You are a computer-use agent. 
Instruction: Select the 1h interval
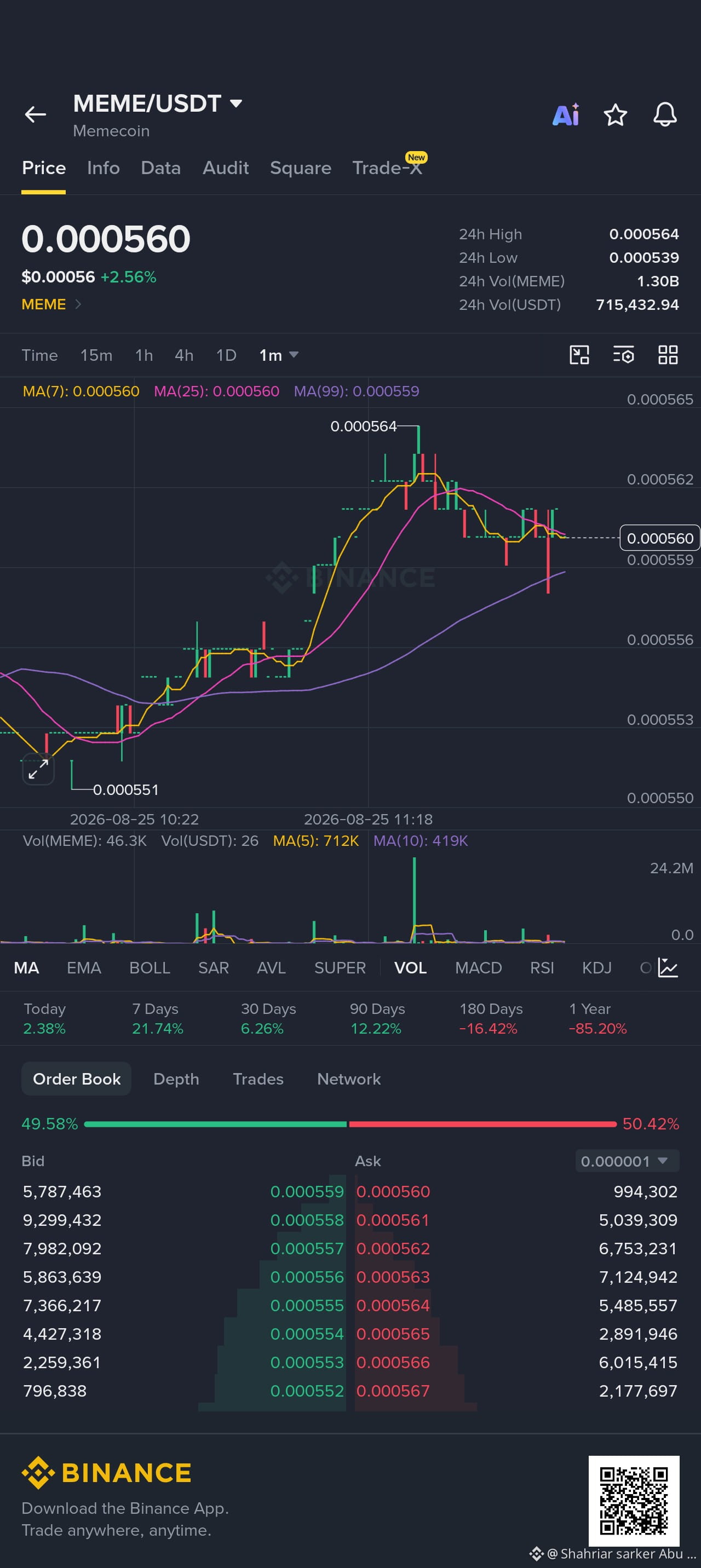[x=143, y=355]
